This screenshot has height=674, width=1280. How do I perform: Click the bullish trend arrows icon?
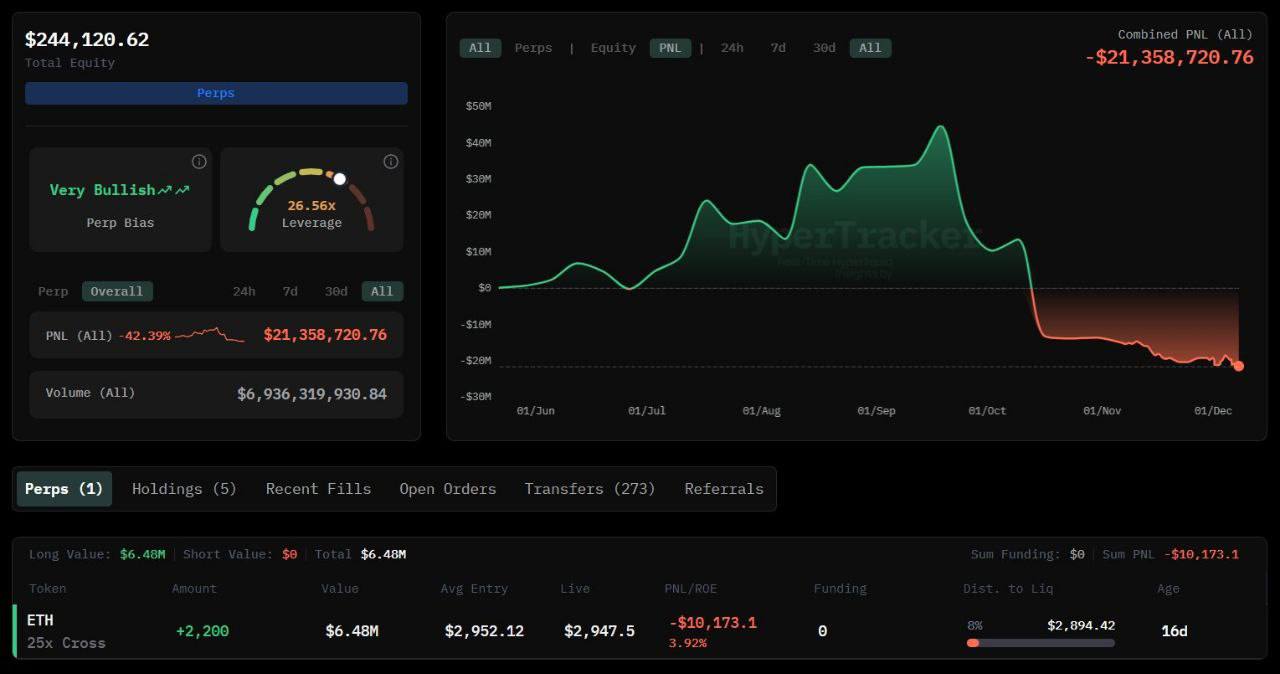pyautogui.click(x=174, y=190)
